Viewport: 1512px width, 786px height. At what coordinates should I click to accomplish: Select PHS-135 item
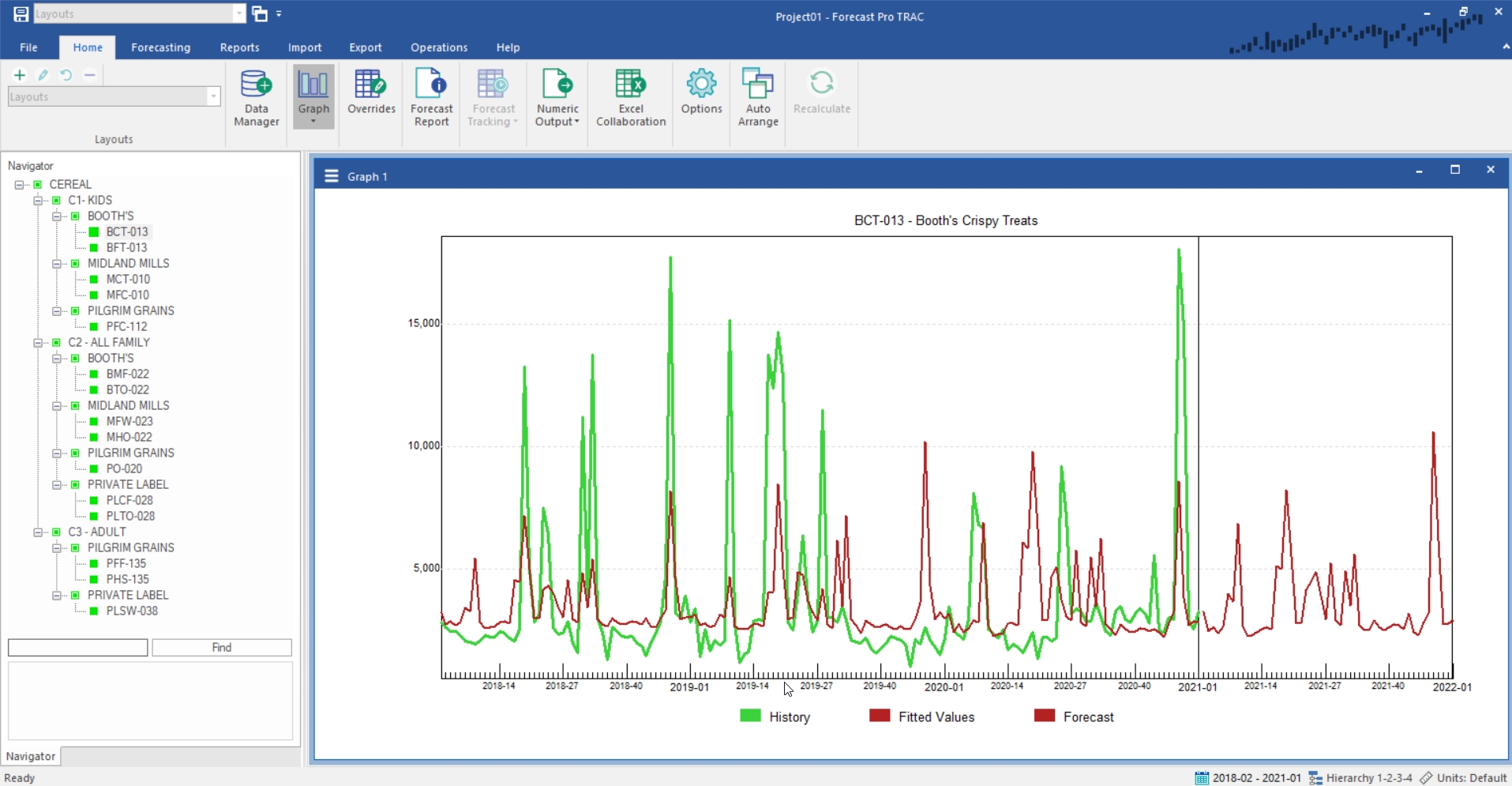[x=127, y=579]
